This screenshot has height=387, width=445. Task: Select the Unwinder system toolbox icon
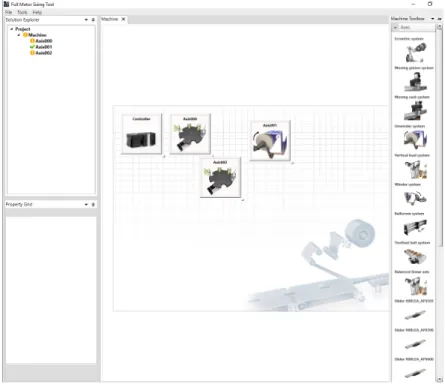[415, 140]
